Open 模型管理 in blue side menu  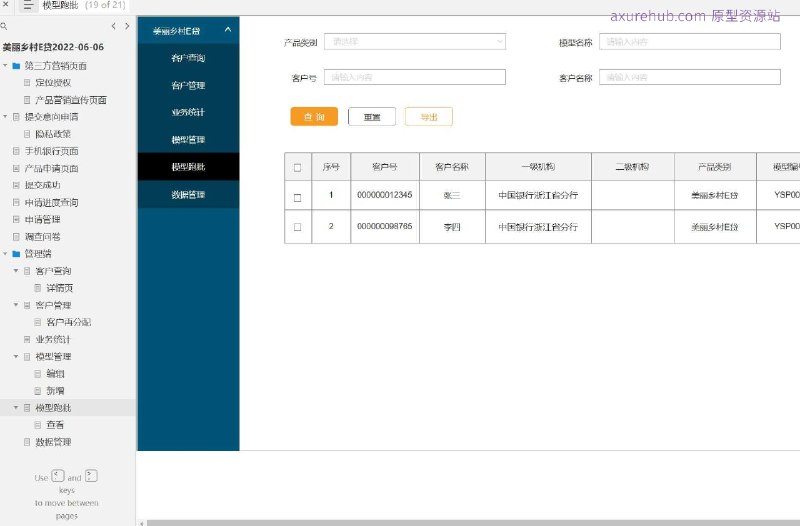click(x=188, y=140)
